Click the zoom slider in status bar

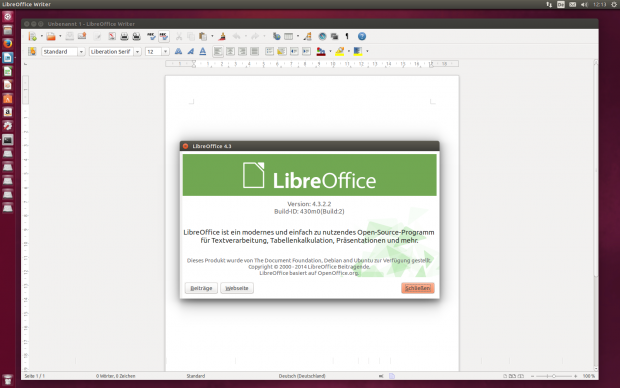(554, 376)
